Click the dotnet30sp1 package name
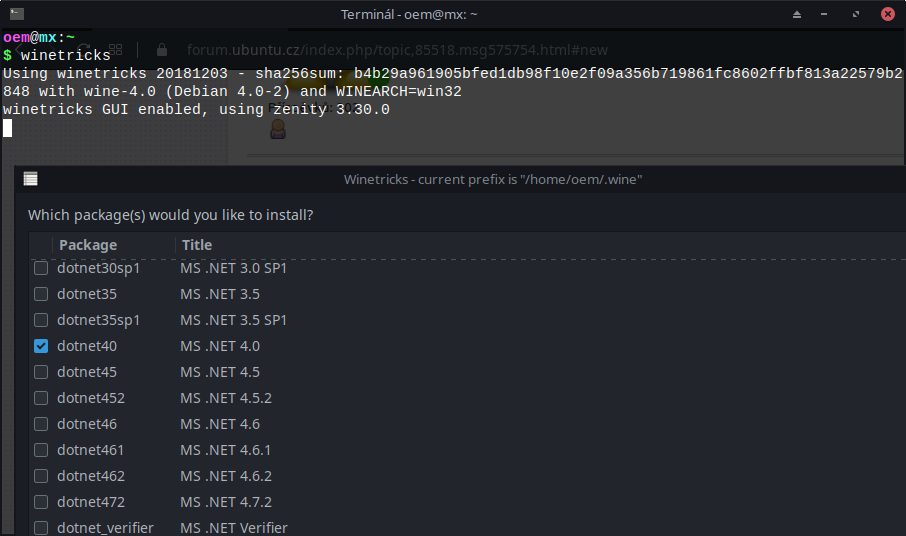This screenshot has height=536, width=906. pos(98,269)
